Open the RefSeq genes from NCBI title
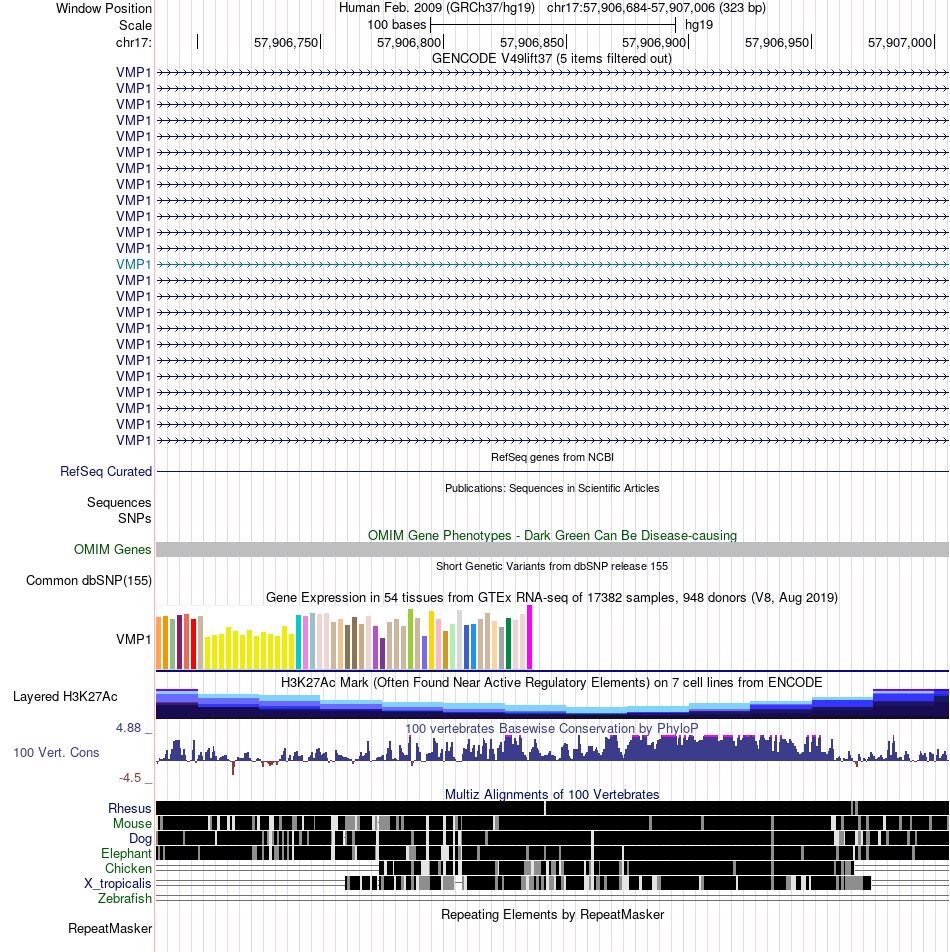 coord(552,457)
